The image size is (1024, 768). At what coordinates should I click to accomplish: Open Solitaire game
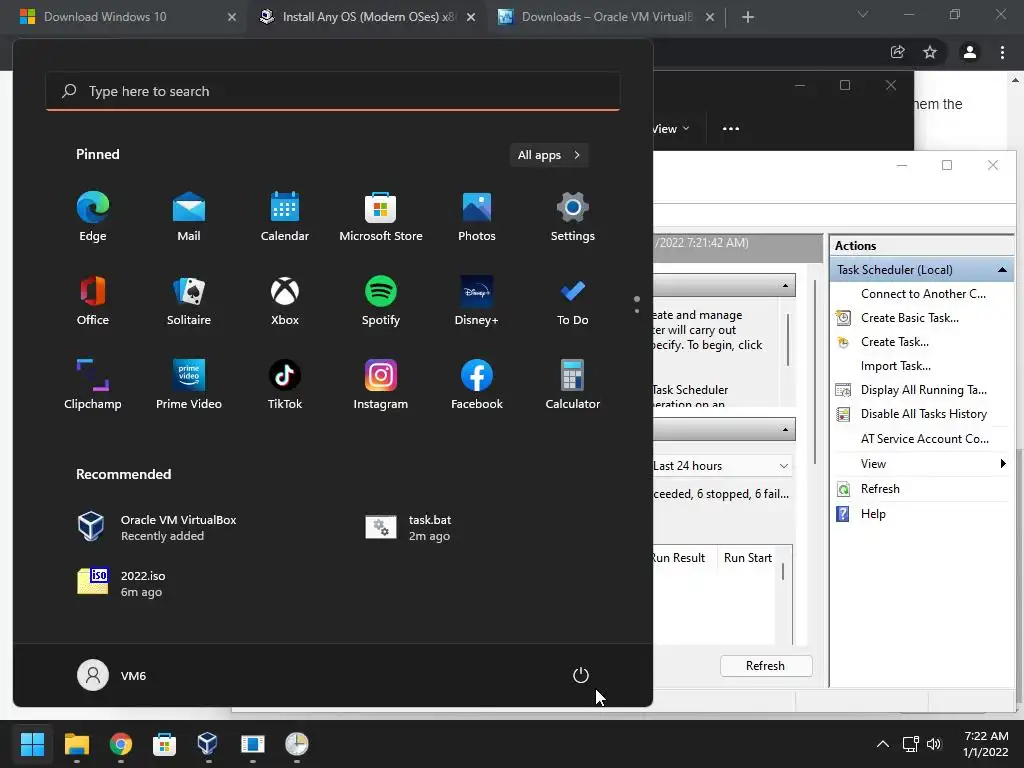point(189,301)
